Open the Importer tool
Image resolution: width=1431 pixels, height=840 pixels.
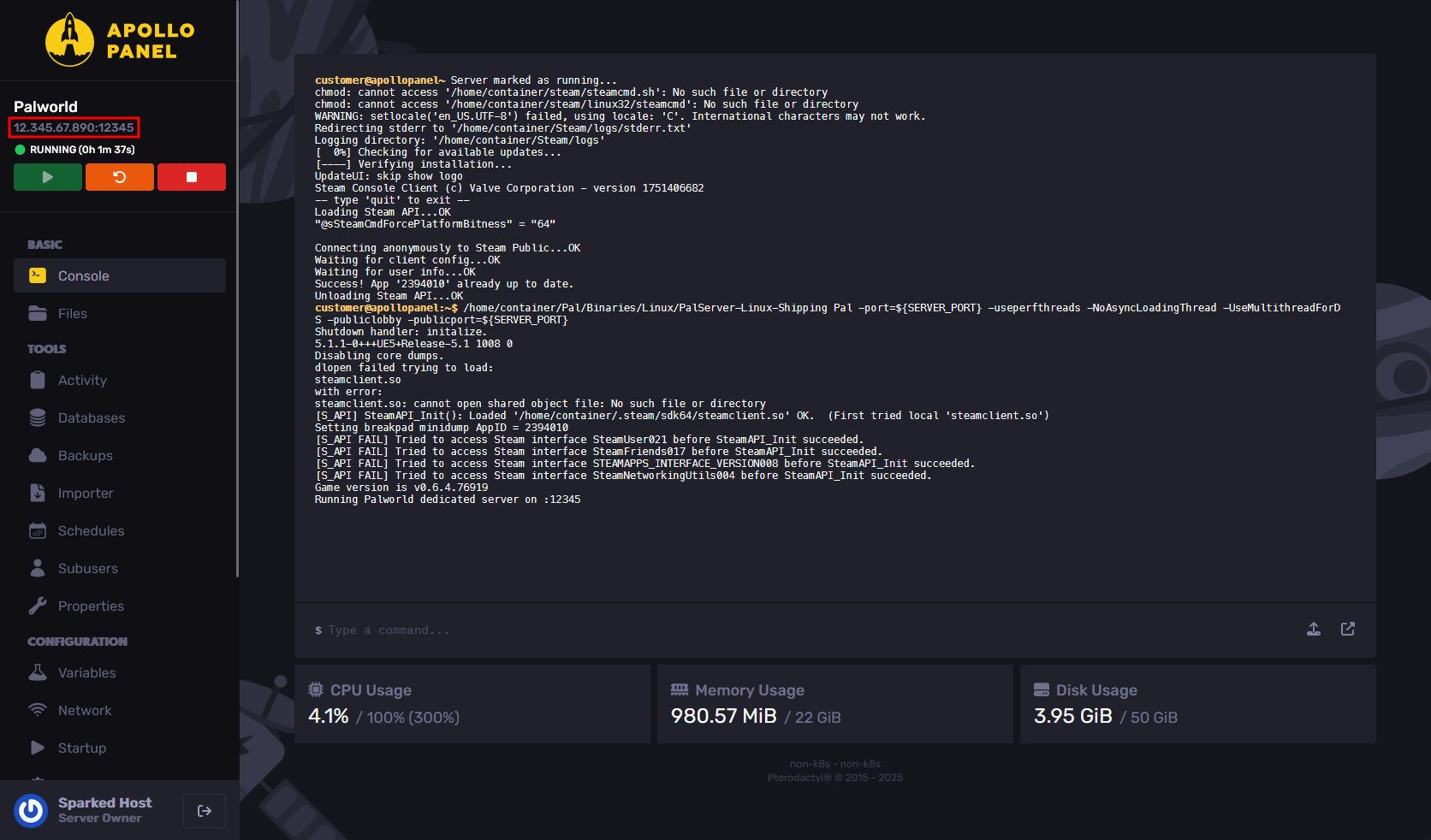[x=120, y=493]
